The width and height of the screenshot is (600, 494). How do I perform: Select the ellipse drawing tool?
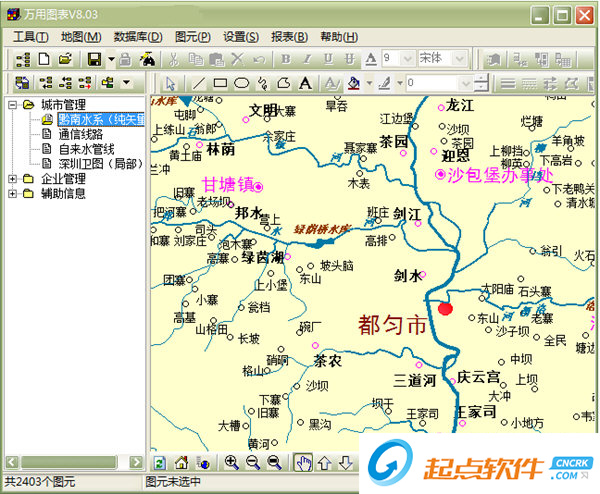point(241,83)
